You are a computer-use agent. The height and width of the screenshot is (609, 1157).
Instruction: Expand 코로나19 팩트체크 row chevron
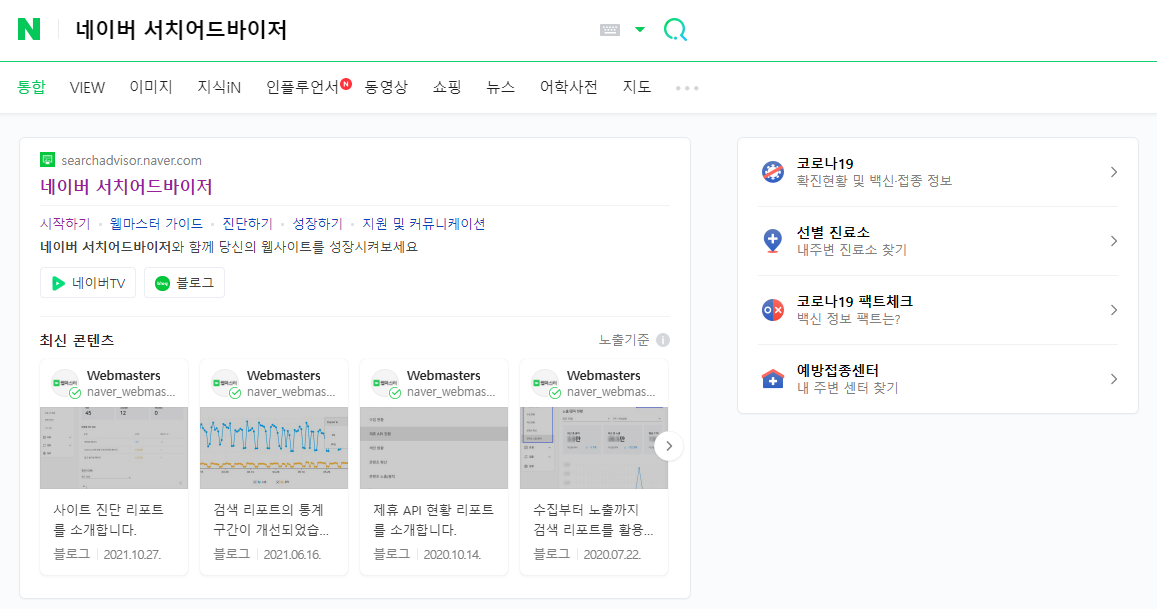click(x=1114, y=310)
